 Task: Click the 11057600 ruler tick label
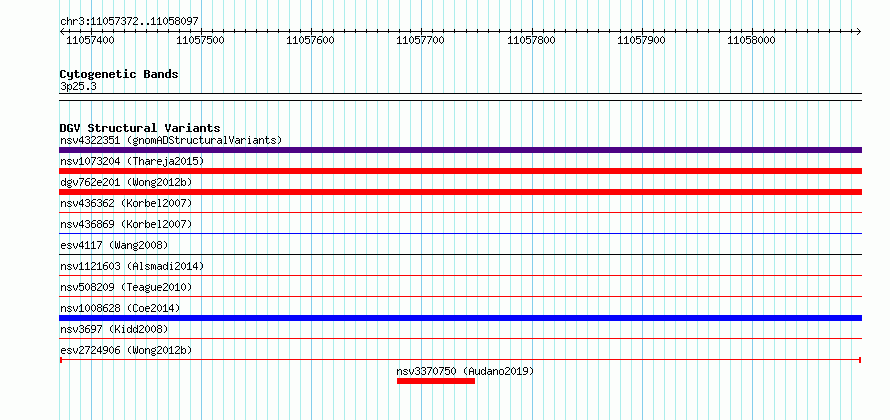click(x=310, y=40)
